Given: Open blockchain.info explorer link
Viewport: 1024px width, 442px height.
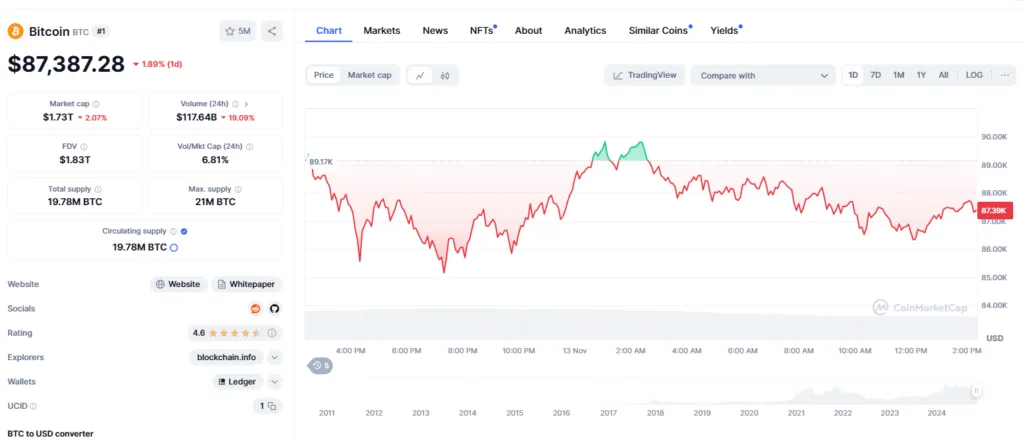Looking at the screenshot, I should [x=227, y=357].
